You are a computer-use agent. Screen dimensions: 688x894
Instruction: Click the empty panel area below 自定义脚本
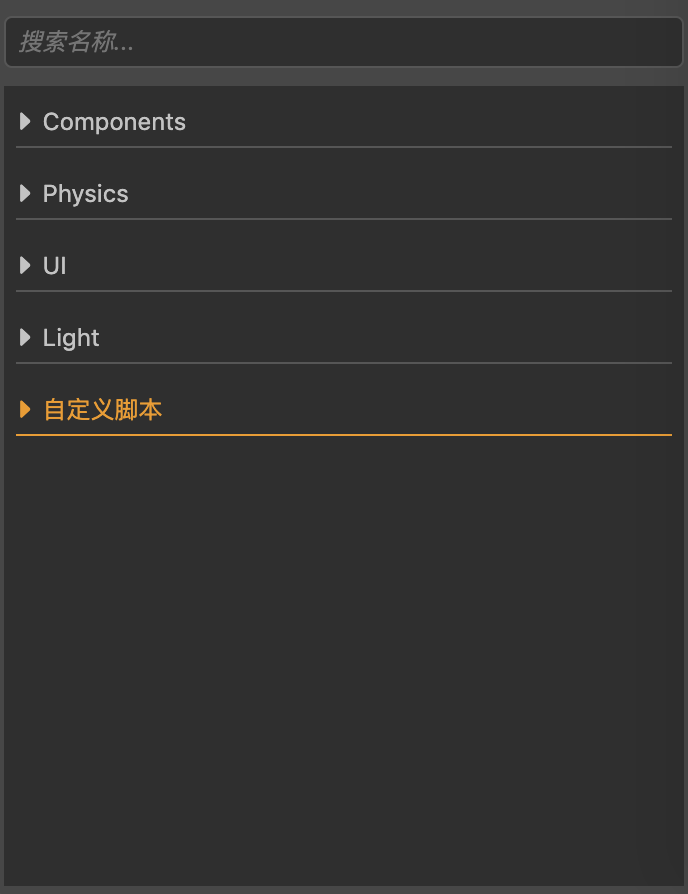tap(344, 650)
